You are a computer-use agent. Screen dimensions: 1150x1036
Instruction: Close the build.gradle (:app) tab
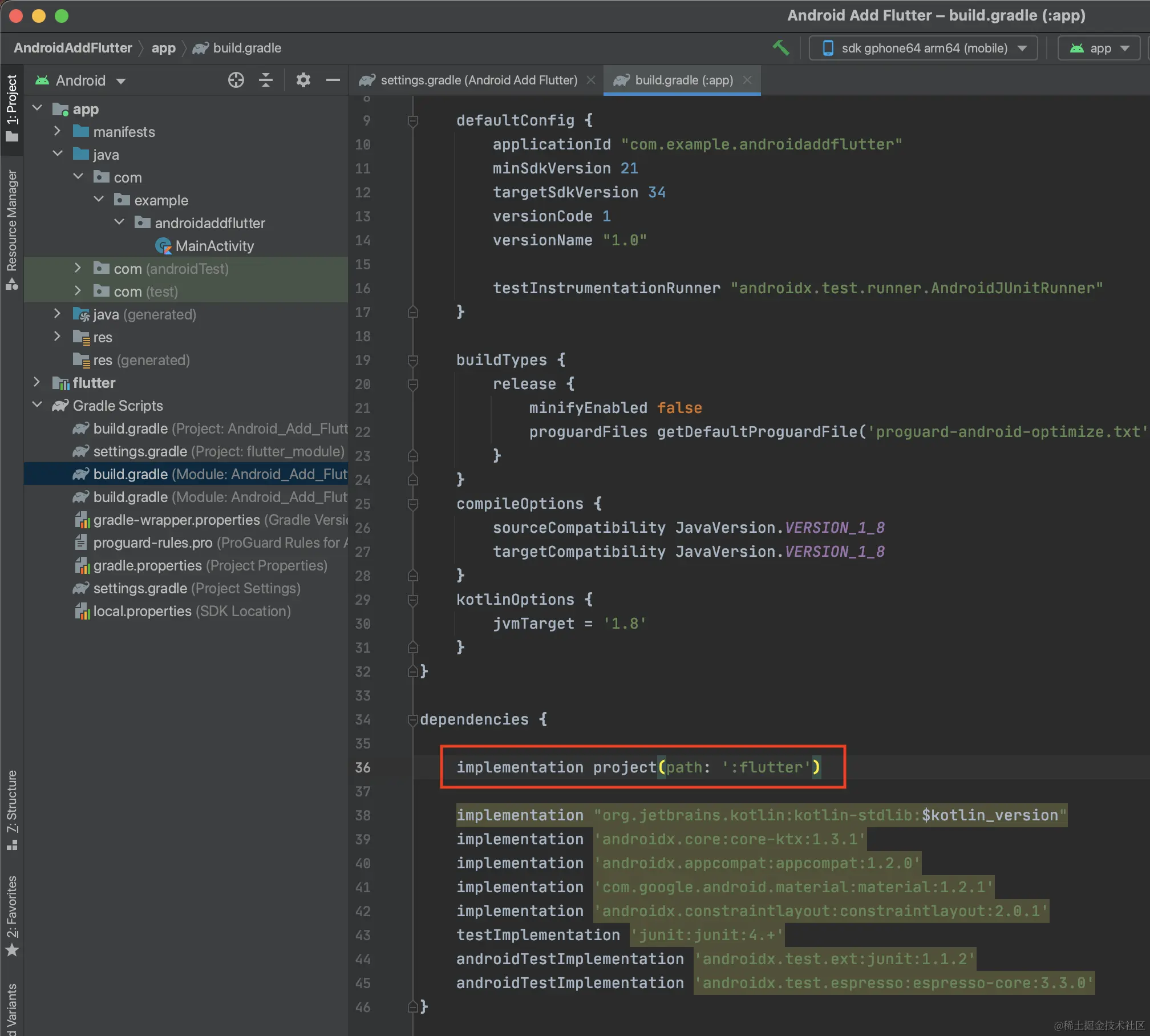coord(747,80)
